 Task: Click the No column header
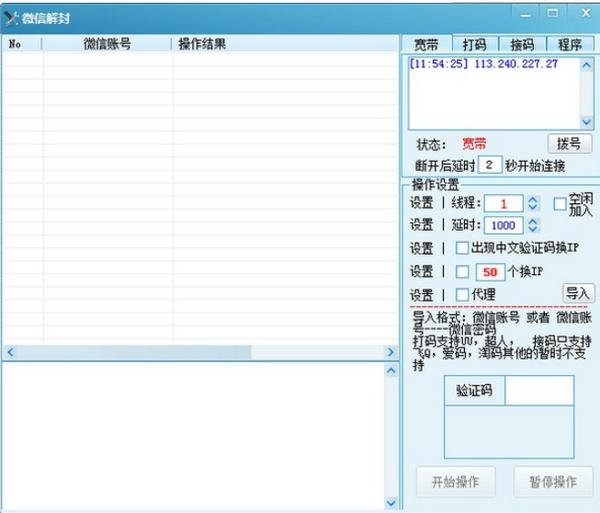(22, 44)
